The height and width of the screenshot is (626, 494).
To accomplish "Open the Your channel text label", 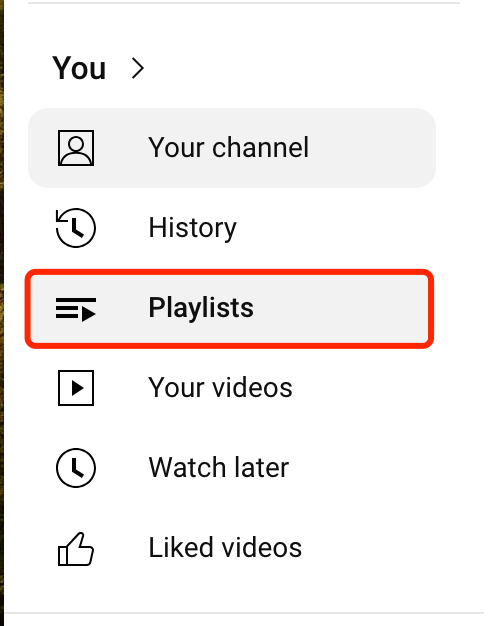I will click(x=228, y=147).
